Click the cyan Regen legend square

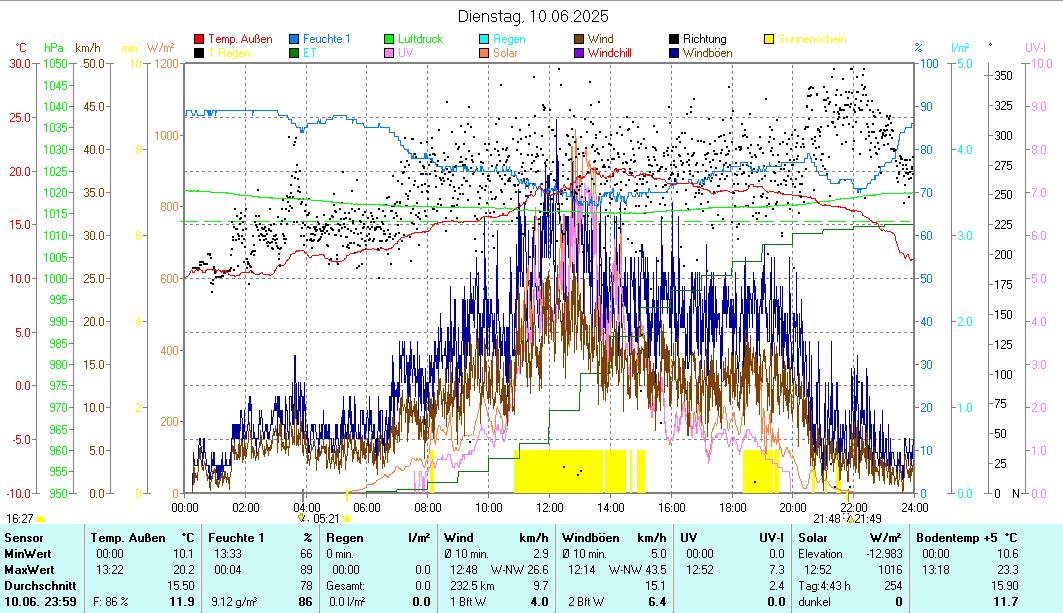[486, 39]
